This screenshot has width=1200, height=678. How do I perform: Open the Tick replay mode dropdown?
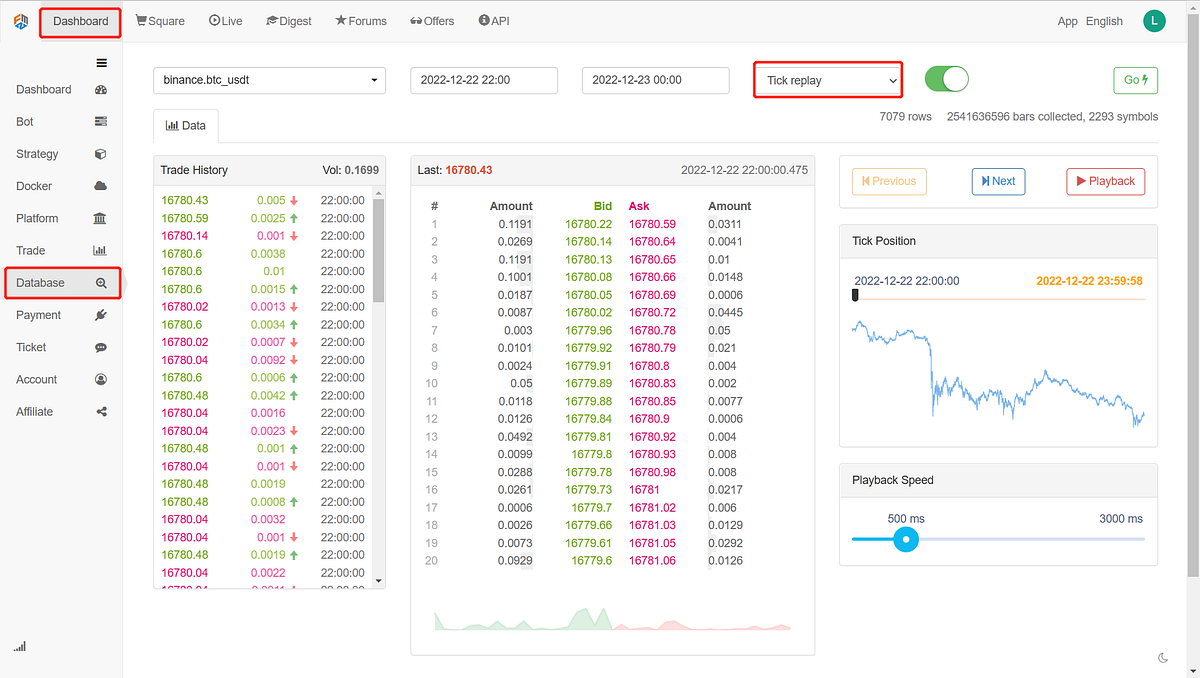click(827, 79)
